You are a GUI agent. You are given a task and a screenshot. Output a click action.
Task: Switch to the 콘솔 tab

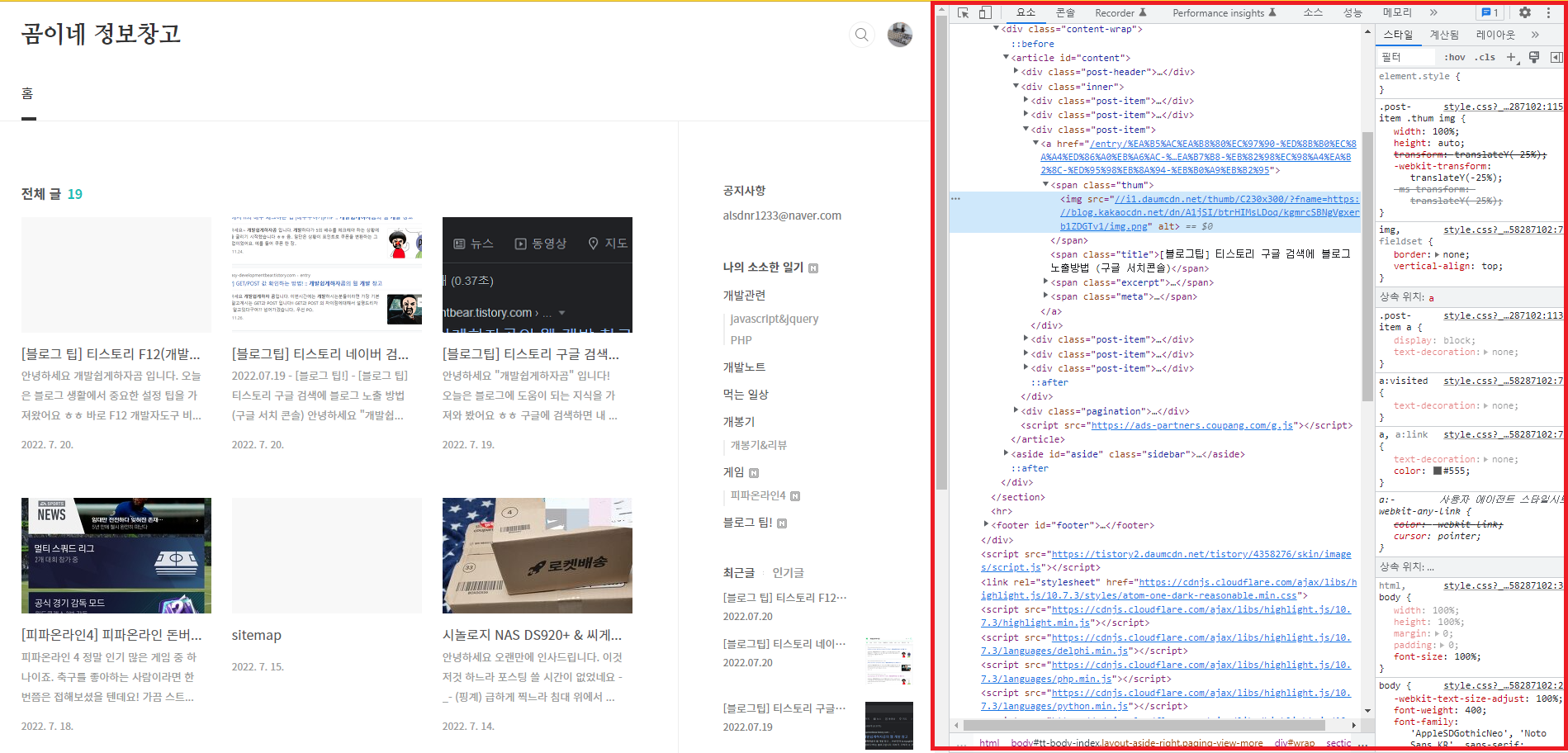[x=1065, y=12]
